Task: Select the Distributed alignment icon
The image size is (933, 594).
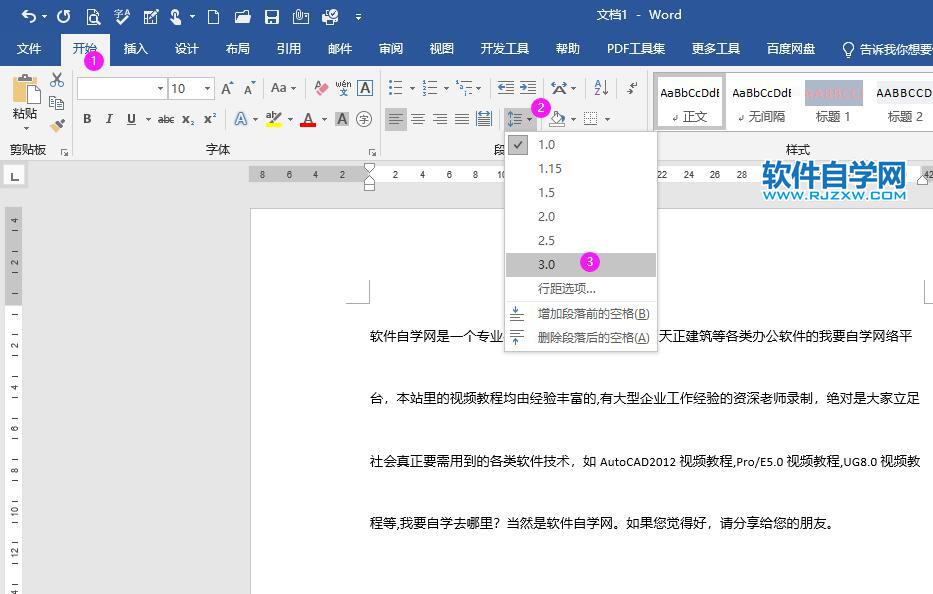Action: [486, 118]
